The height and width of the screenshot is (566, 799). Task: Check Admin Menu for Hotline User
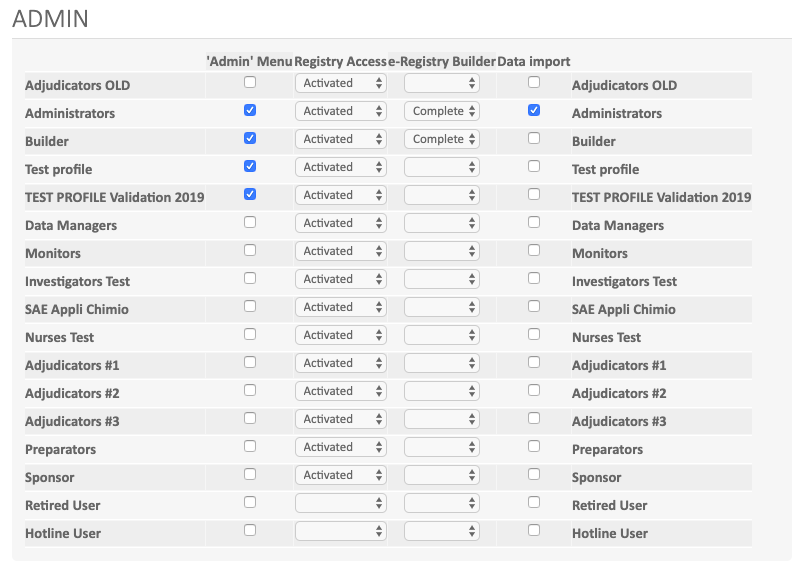pos(250,530)
